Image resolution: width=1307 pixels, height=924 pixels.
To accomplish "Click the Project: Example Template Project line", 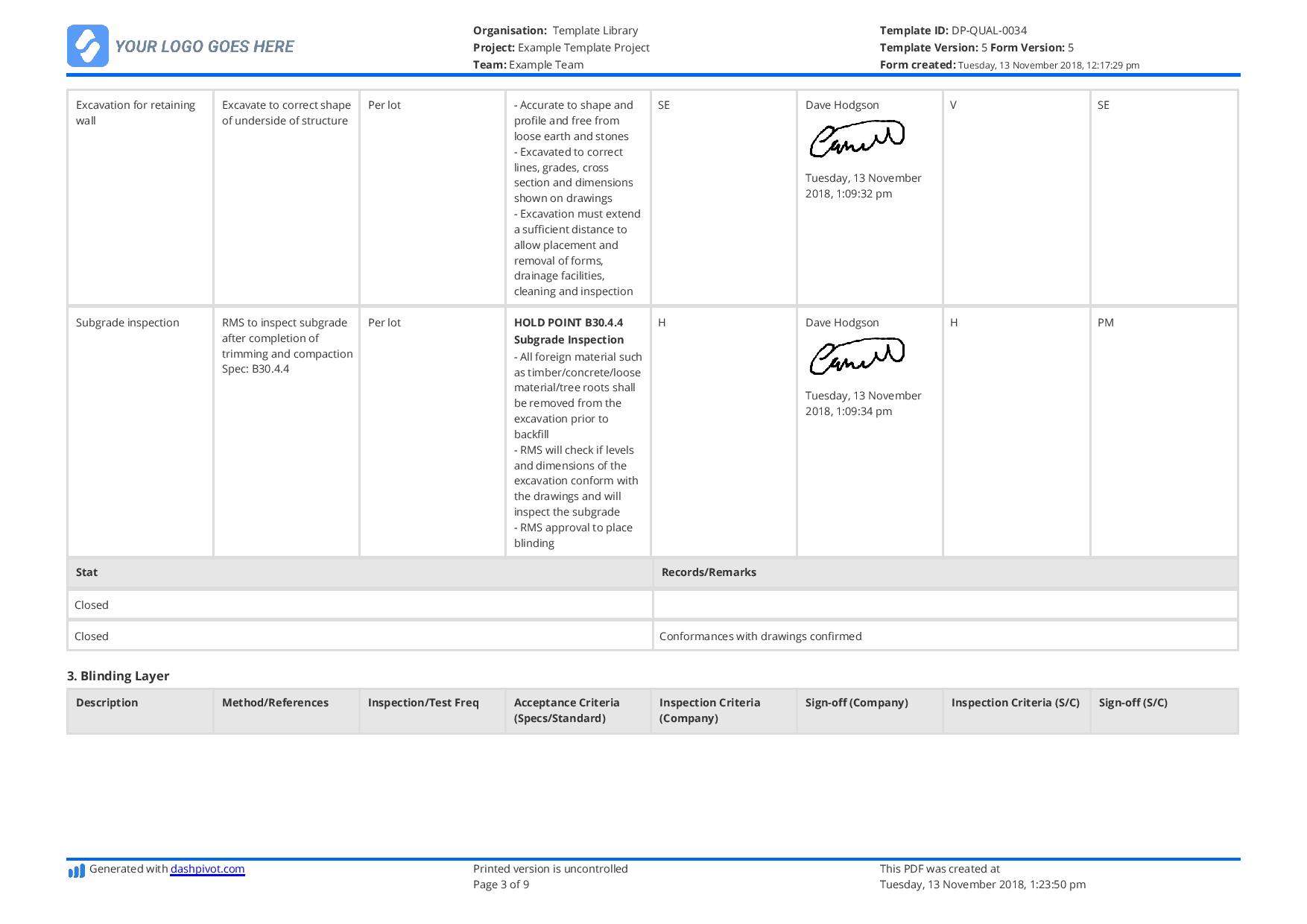I will [x=561, y=48].
